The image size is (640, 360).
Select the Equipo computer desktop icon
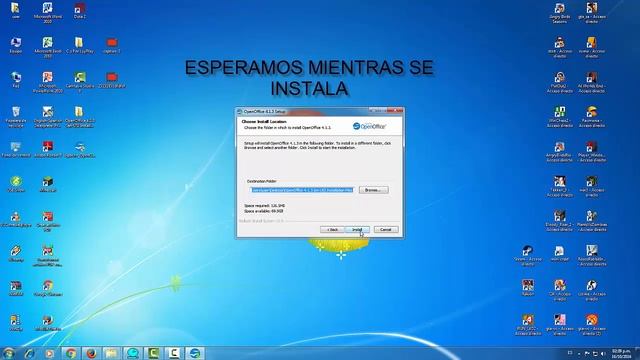click(16, 45)
